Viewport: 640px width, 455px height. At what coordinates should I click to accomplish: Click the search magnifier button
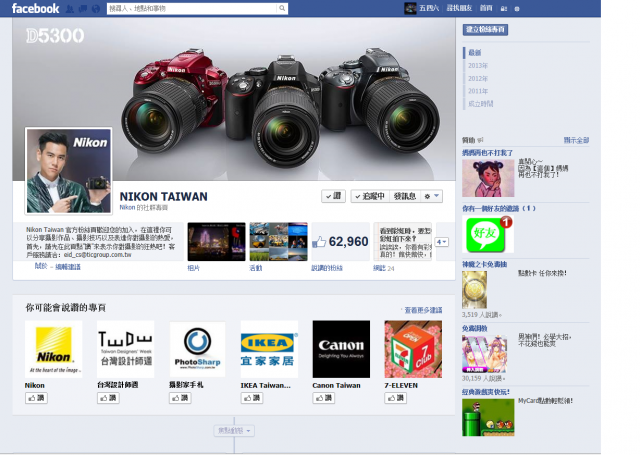282,8
